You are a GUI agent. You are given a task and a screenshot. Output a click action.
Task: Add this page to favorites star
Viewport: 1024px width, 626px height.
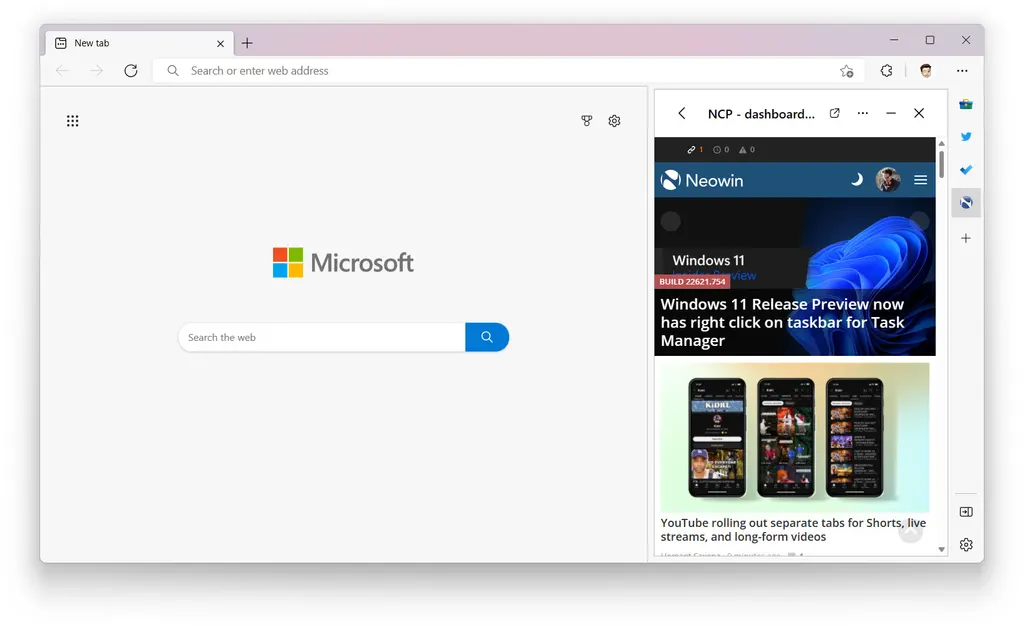click(x=847, y=71)
